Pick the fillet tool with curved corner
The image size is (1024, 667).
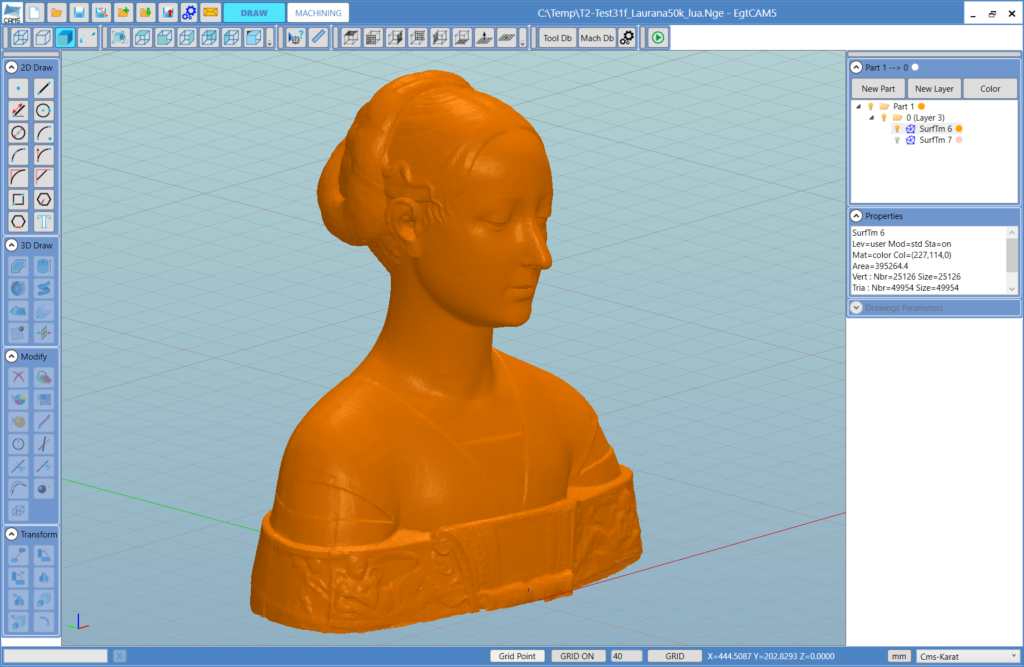click(x=18, y=177)
